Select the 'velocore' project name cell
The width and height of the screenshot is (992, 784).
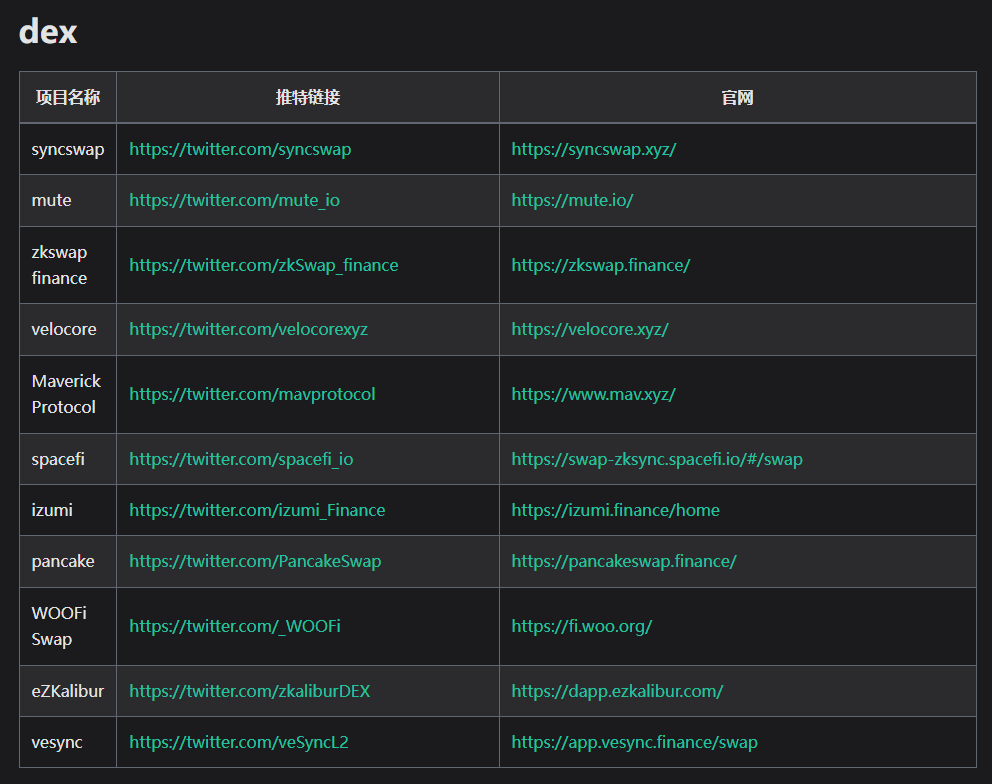pos(68,330)
